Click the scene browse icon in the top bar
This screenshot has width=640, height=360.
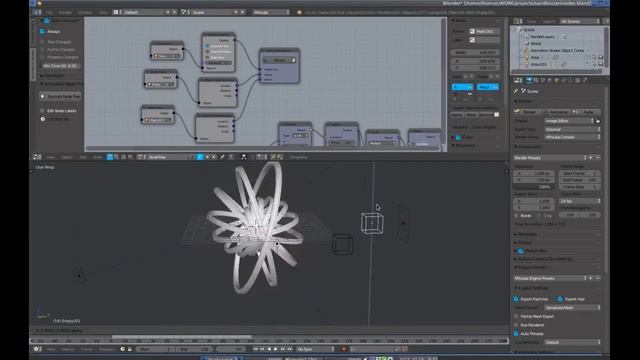(184, 13)
